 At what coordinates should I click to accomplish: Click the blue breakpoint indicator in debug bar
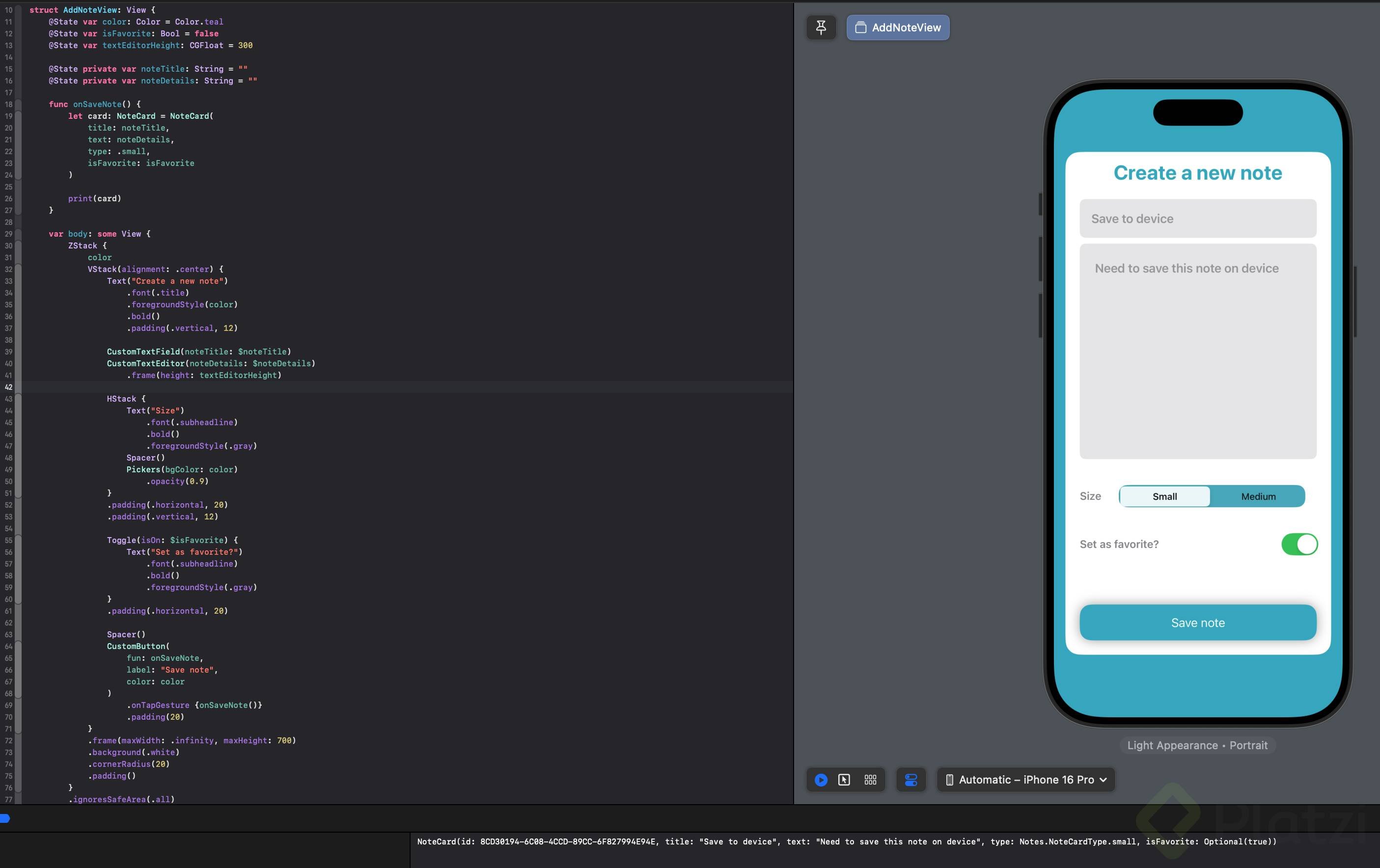pos(5,819)
